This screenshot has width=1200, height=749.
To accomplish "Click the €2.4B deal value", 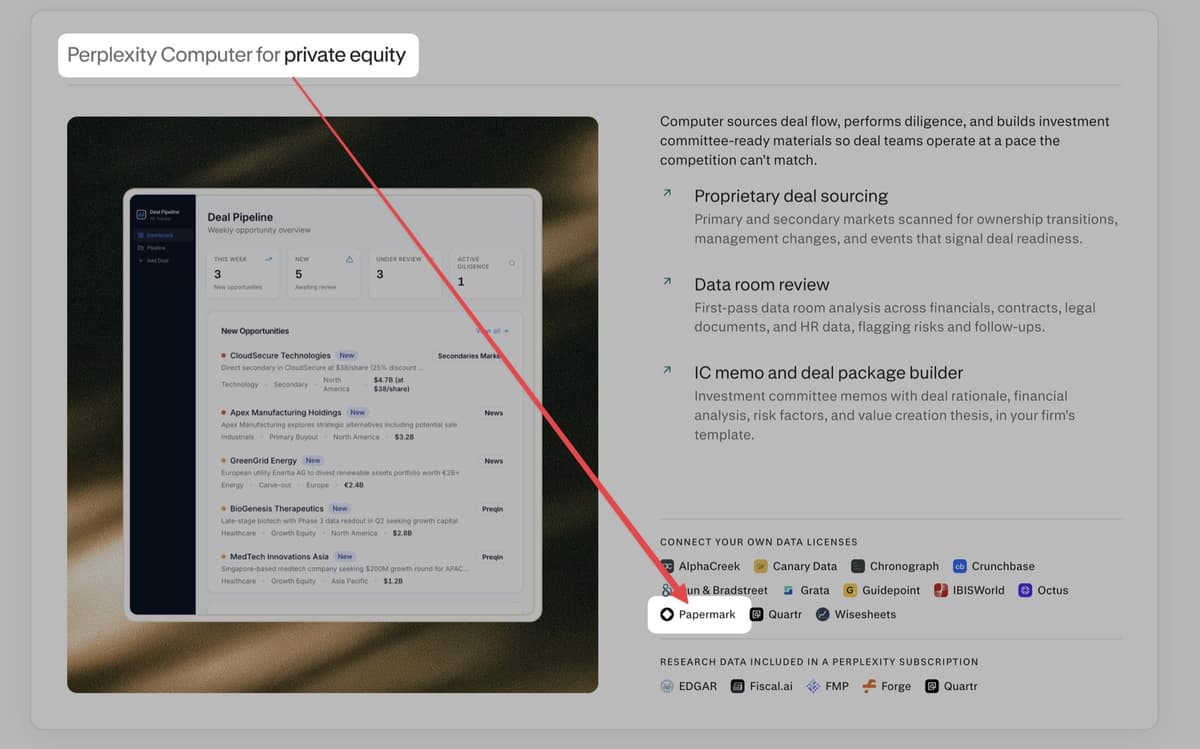I will [x=354, y=485].
